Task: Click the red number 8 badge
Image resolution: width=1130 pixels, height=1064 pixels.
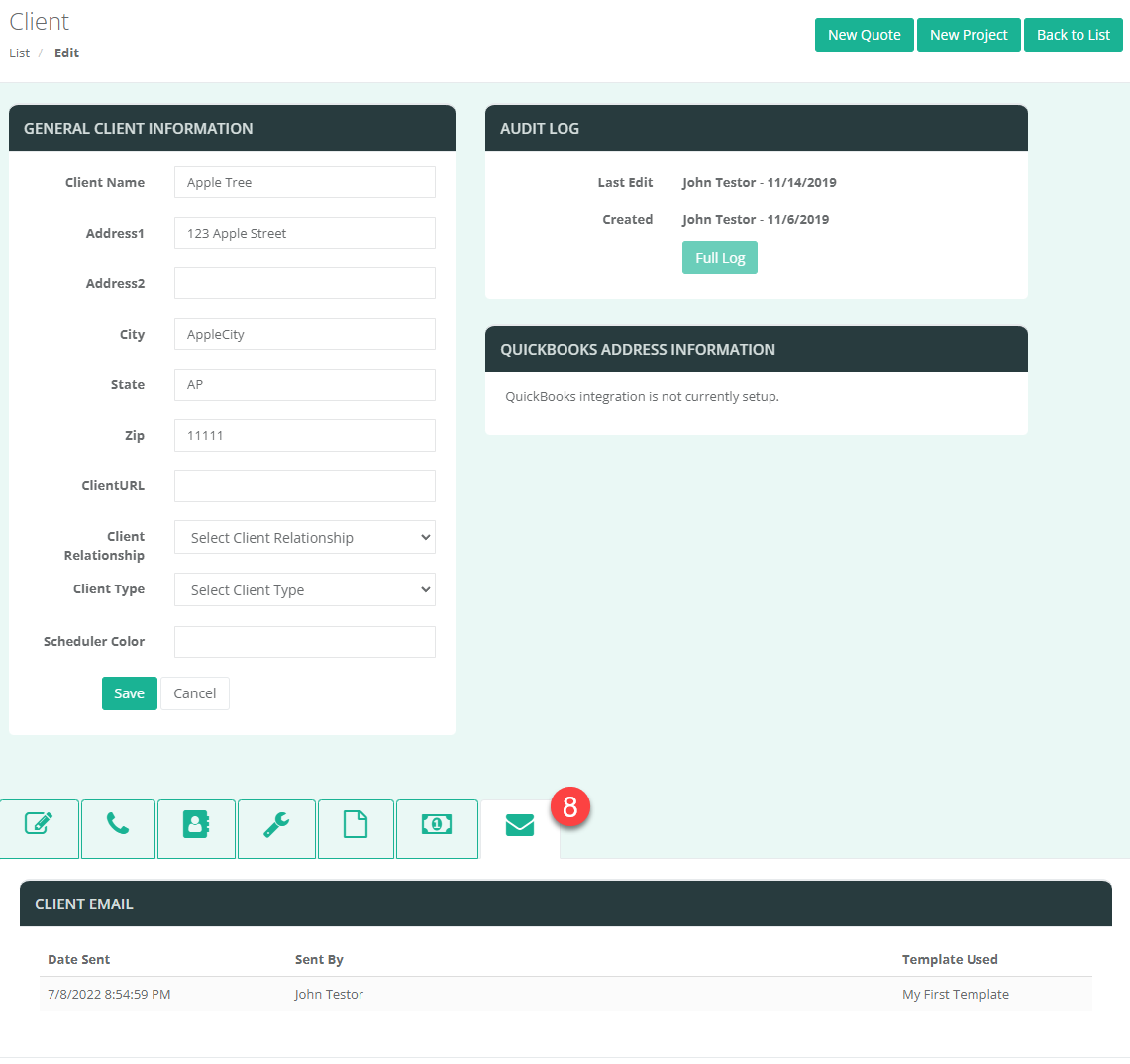Action: click(570, 807)
